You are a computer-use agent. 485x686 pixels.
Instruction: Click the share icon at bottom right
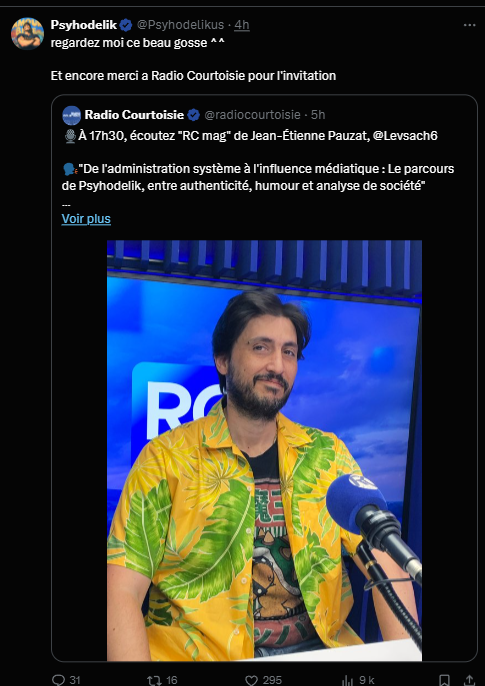[469, 680]
